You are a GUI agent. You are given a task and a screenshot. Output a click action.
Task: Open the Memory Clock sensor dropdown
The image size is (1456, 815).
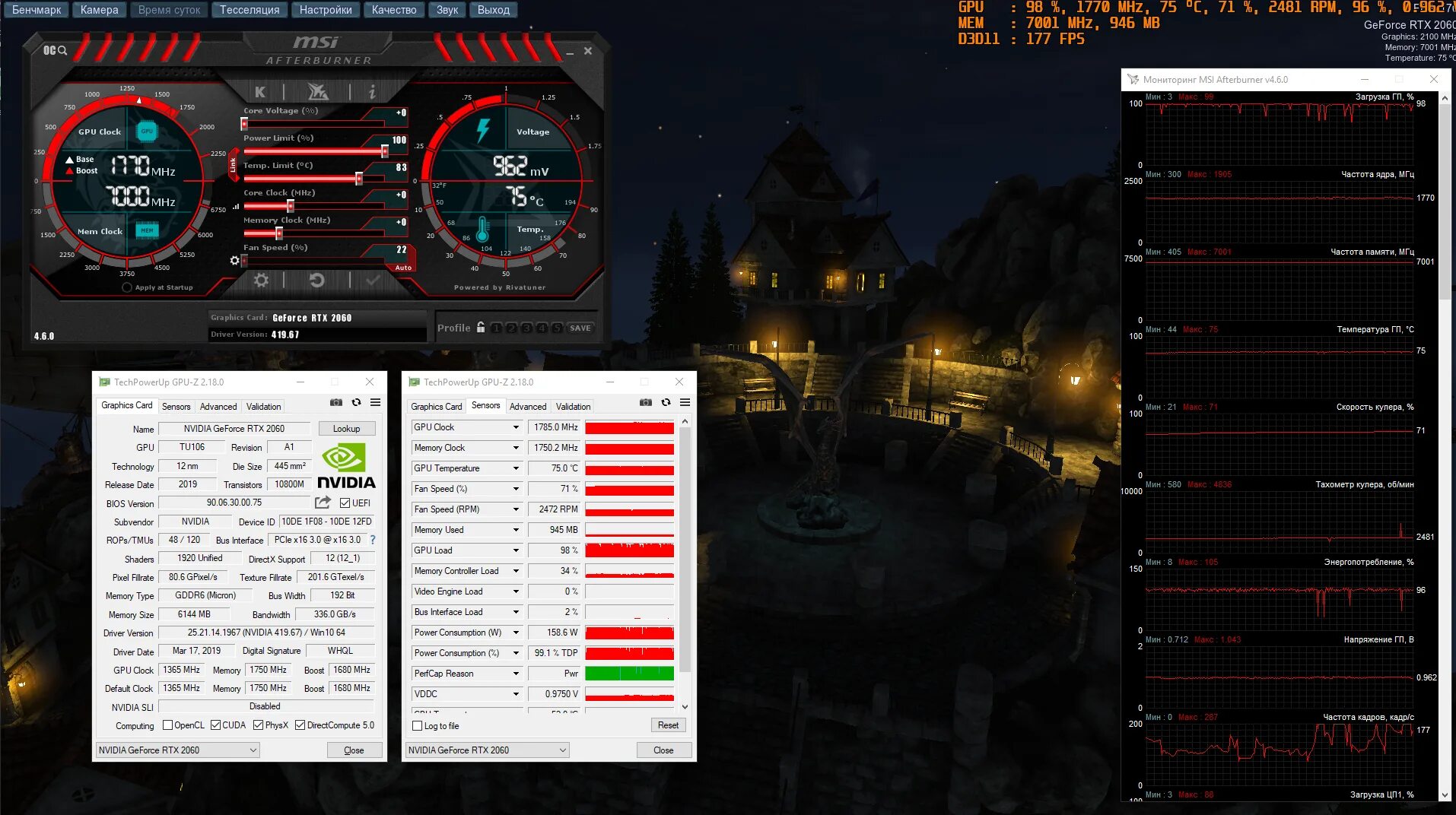coord(516,448)
